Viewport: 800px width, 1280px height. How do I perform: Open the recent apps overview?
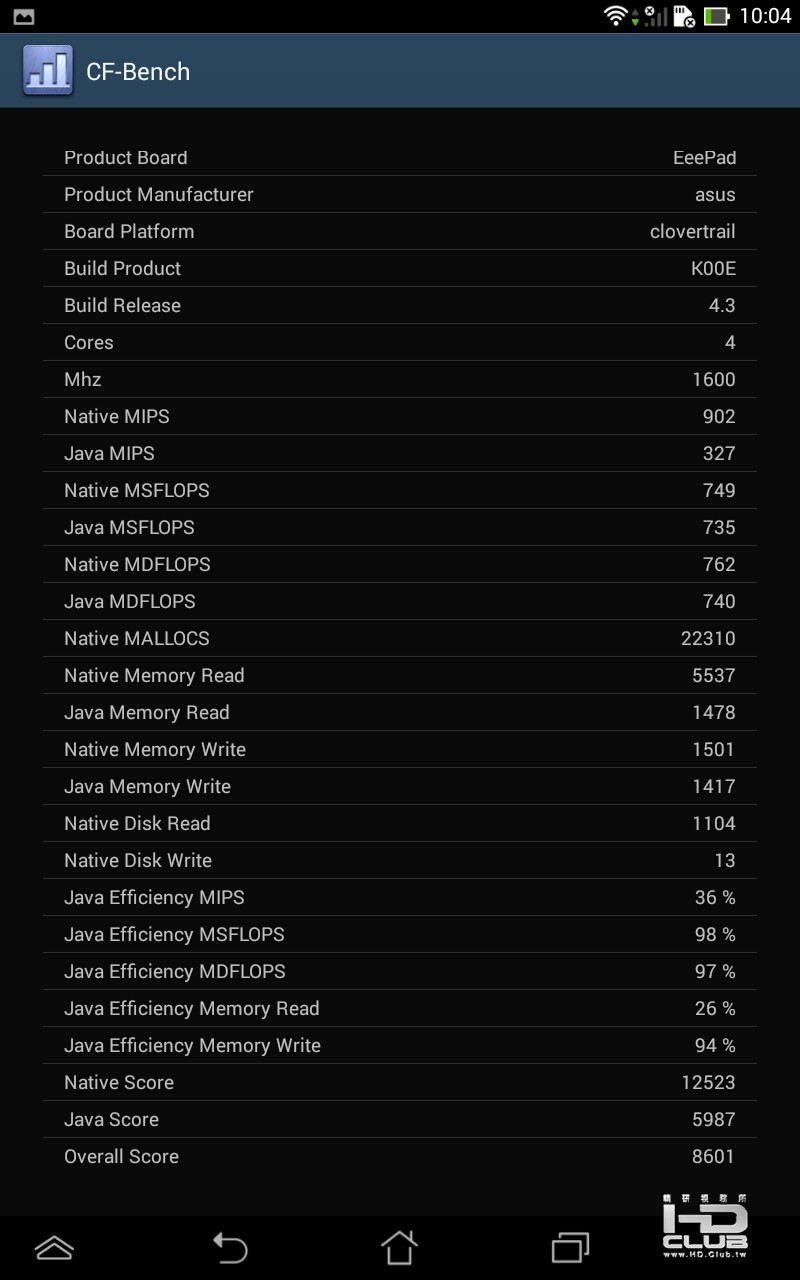pyautogui.click(x=571, y=1247)
